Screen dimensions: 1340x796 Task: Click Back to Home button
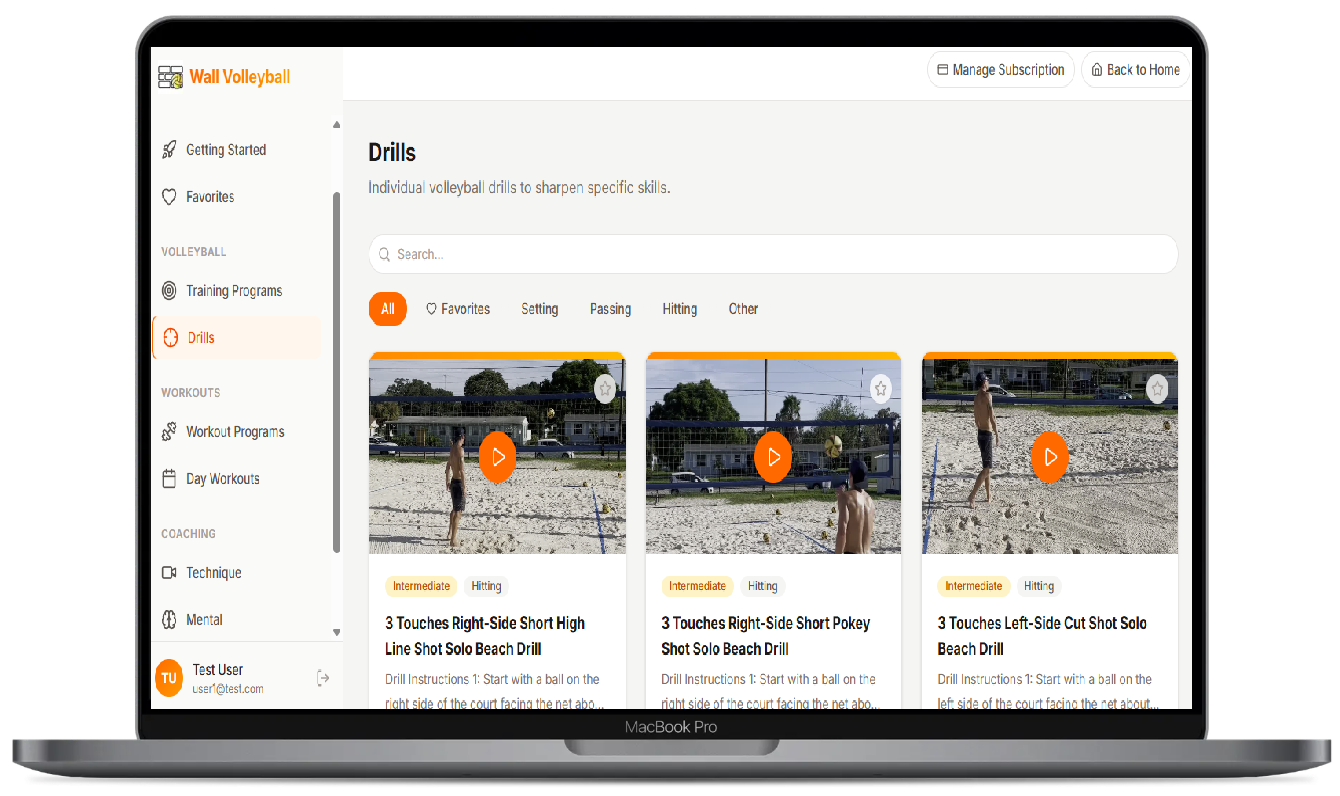pyautogui.click(x=1135, y=70)
